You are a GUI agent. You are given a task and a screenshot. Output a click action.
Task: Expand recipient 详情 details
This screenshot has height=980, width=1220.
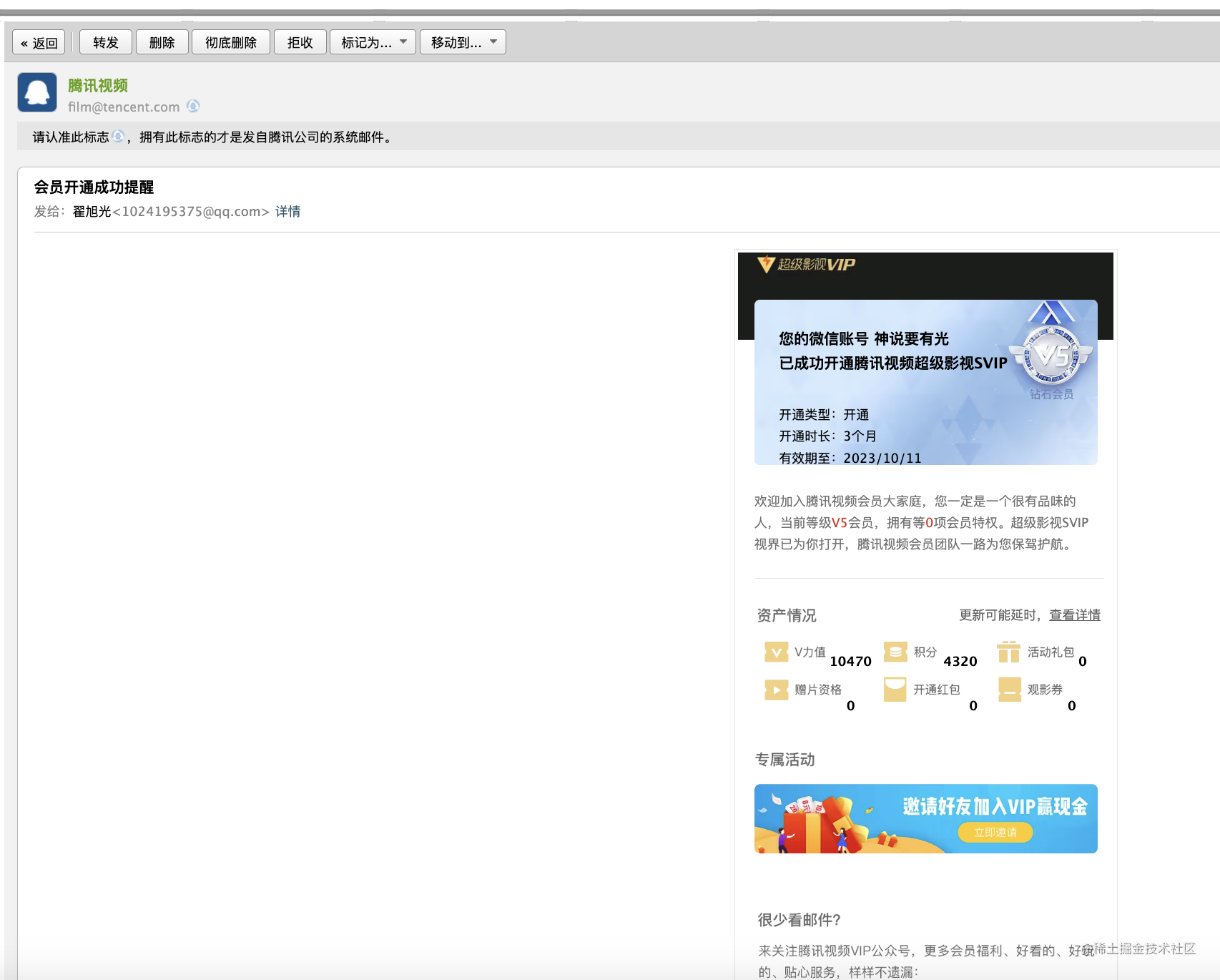[287, 212]
